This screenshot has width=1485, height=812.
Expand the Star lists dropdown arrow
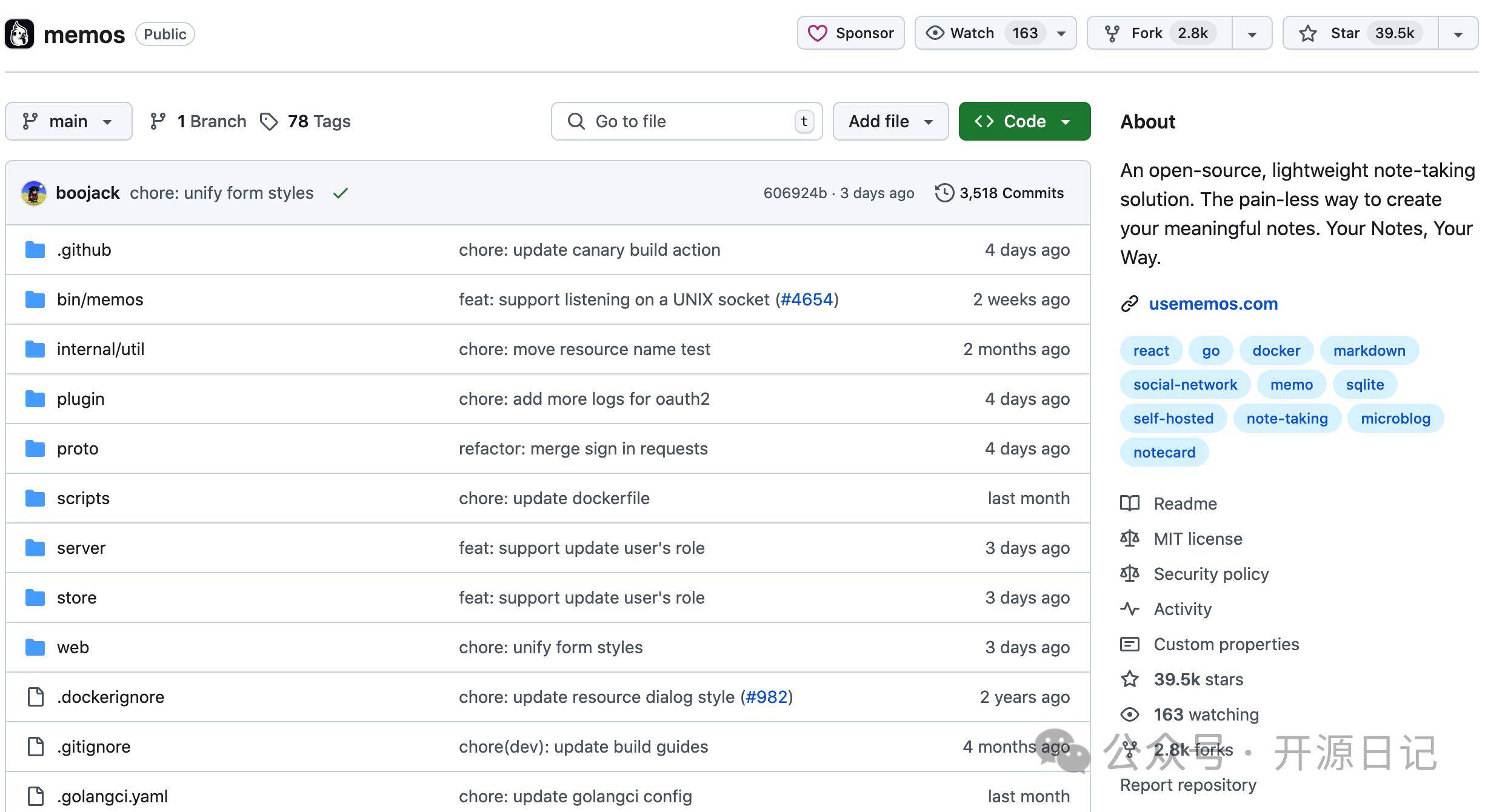1458,33
